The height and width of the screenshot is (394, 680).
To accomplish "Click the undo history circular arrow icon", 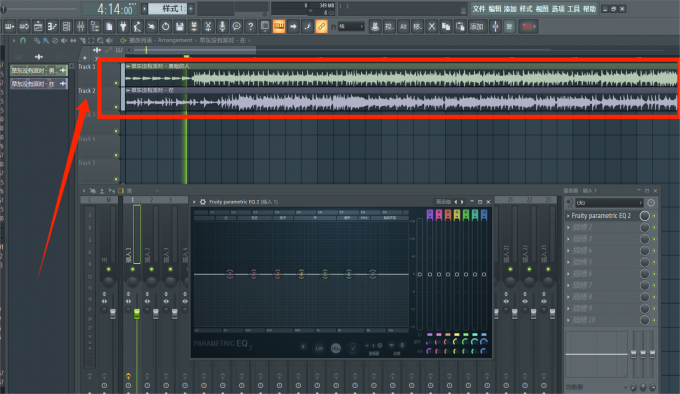I will [165, 27].
